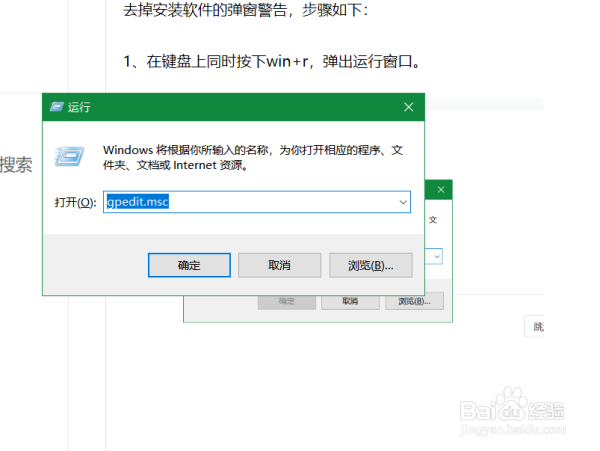Viewport: 600px width, 451px height.
Task: Expand the open field dropdown arrow in the front dialog
Action: click(x=403, y=202)
